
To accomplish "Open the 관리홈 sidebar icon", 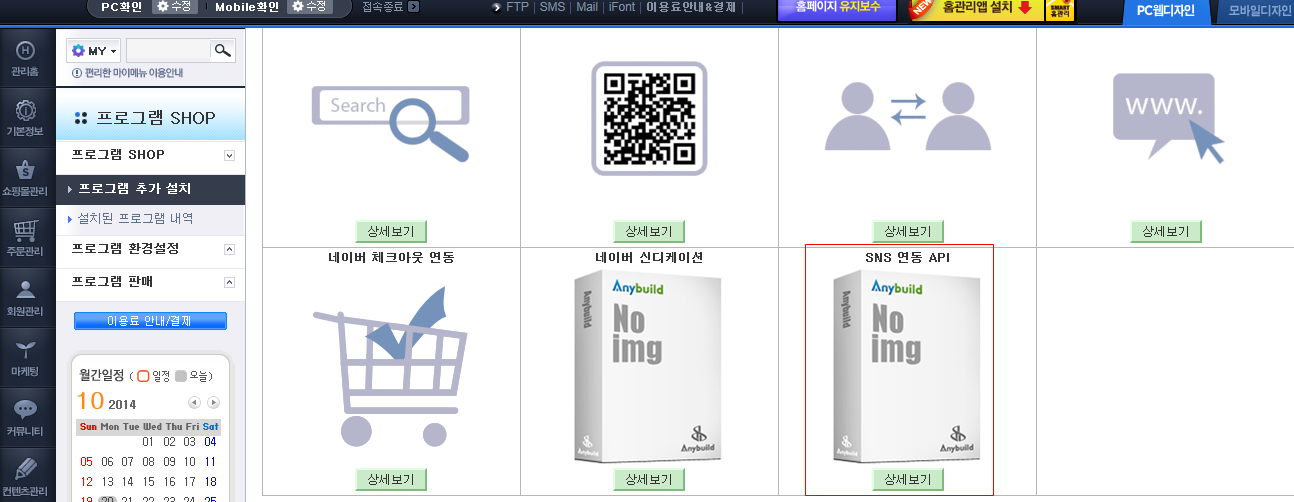I will pos(26,58).
